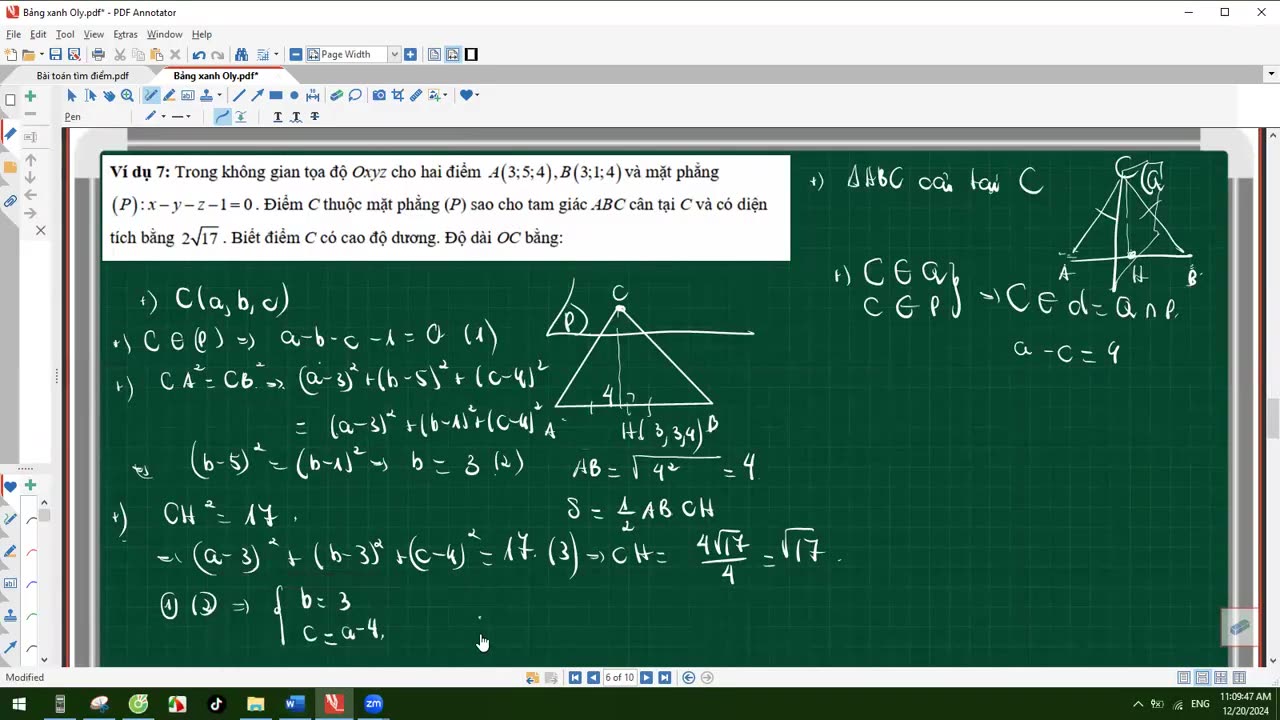Open the Extras menu
Image resolution: width=1280 pixels, height=720 pixels.
(x=125, y=34)
